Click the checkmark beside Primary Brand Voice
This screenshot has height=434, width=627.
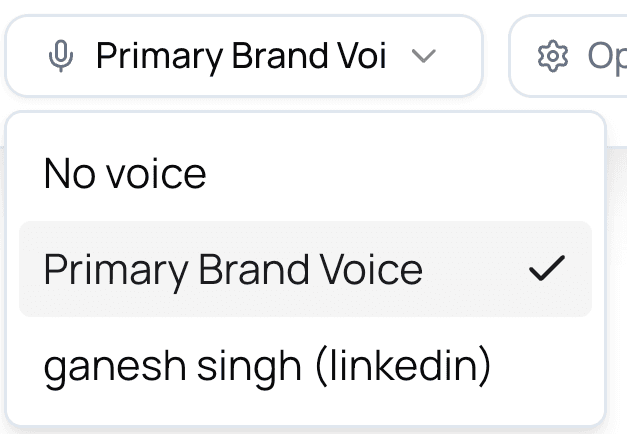(x=546, y=269)
